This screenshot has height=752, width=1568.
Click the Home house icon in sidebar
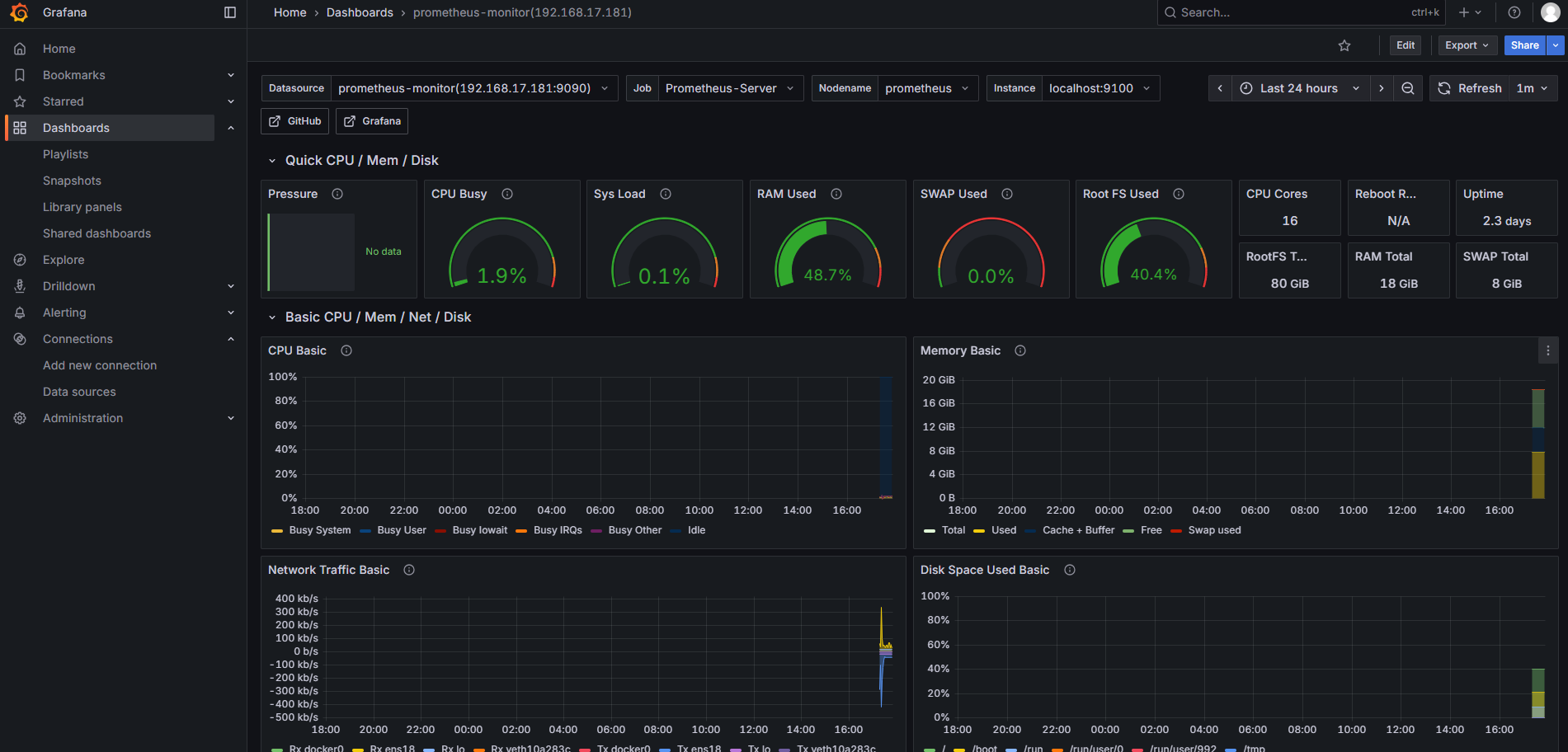click(x=20, y=49)
